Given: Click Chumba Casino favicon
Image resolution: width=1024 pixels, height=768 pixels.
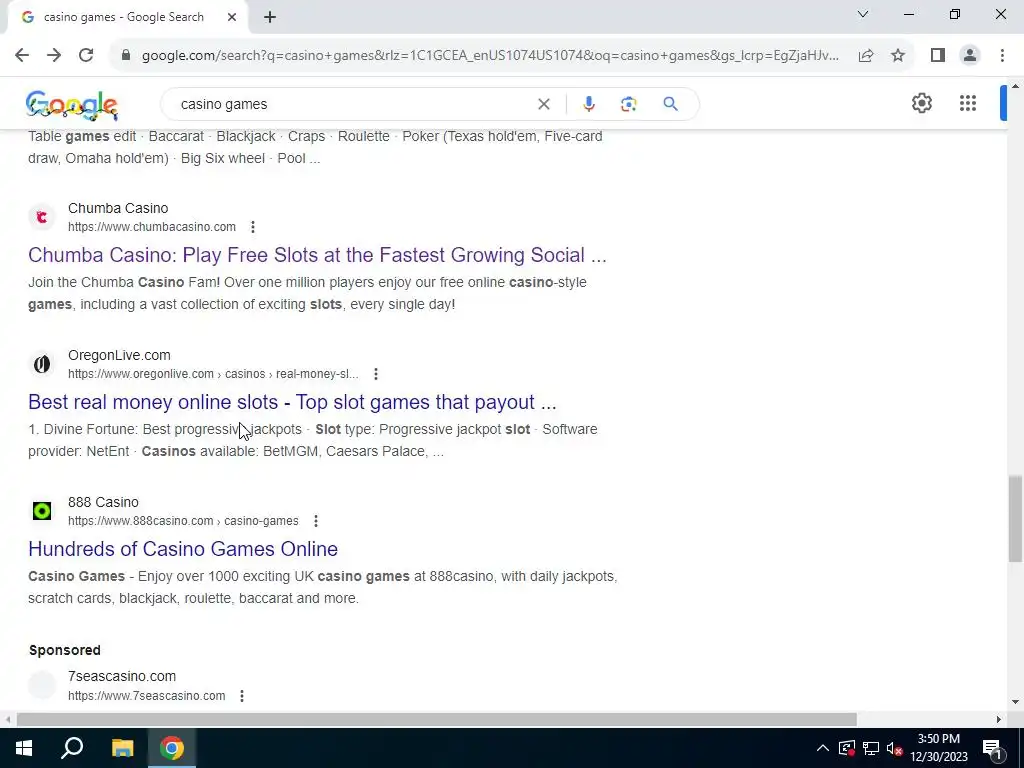Looking at the screenshot, I should click(x=42, y=217).
